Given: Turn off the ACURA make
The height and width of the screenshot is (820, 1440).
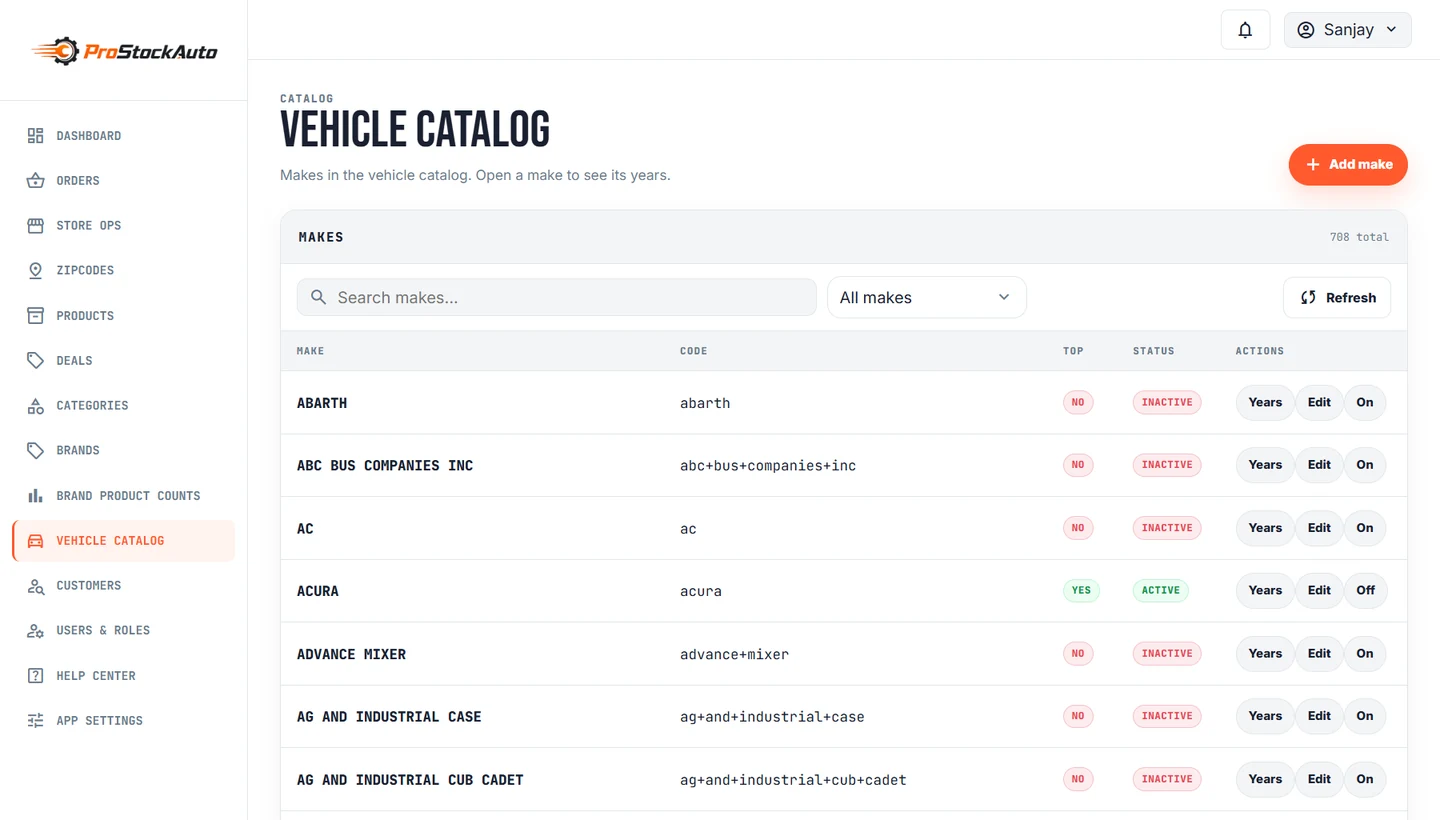Looking at the screenshot, I should (x=1365, y=591).
